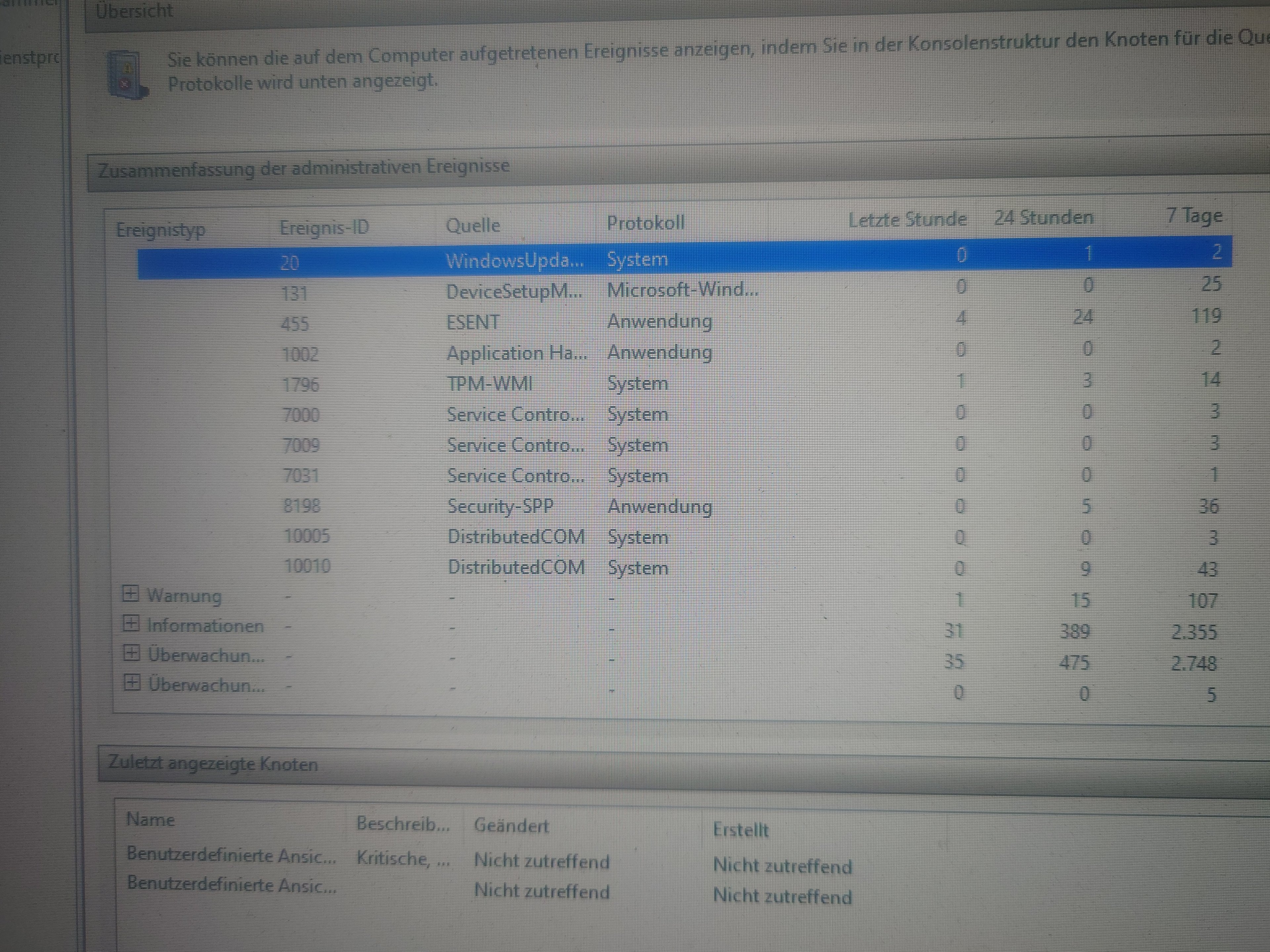The image size is (1270, 952).
Task: Sort by Ereignis-ID column header
Action: coord(324,228)
